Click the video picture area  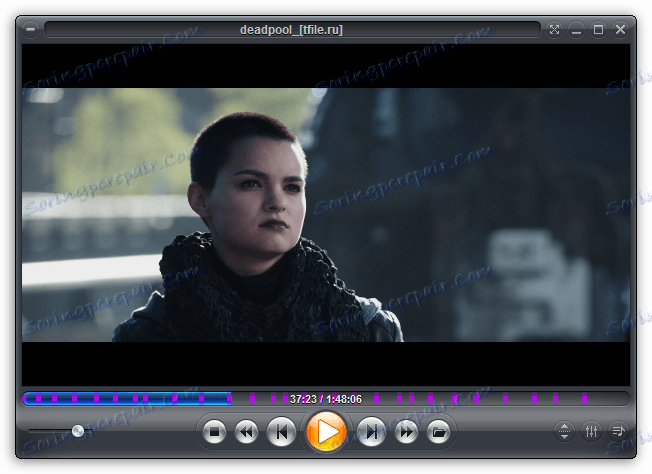click(326, 215)
